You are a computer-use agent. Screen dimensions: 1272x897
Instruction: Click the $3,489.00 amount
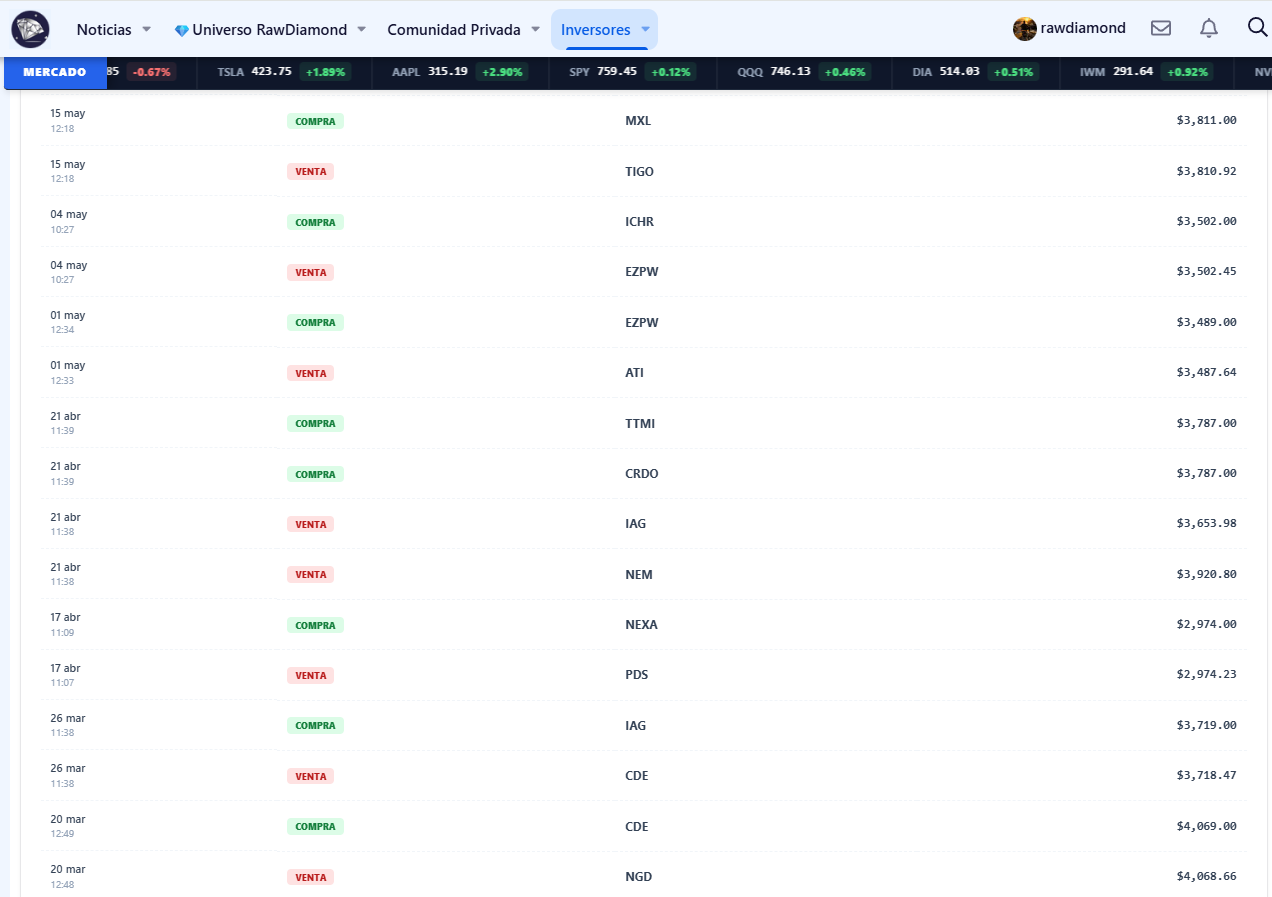pyautogui.click(x=1206, y=322)
